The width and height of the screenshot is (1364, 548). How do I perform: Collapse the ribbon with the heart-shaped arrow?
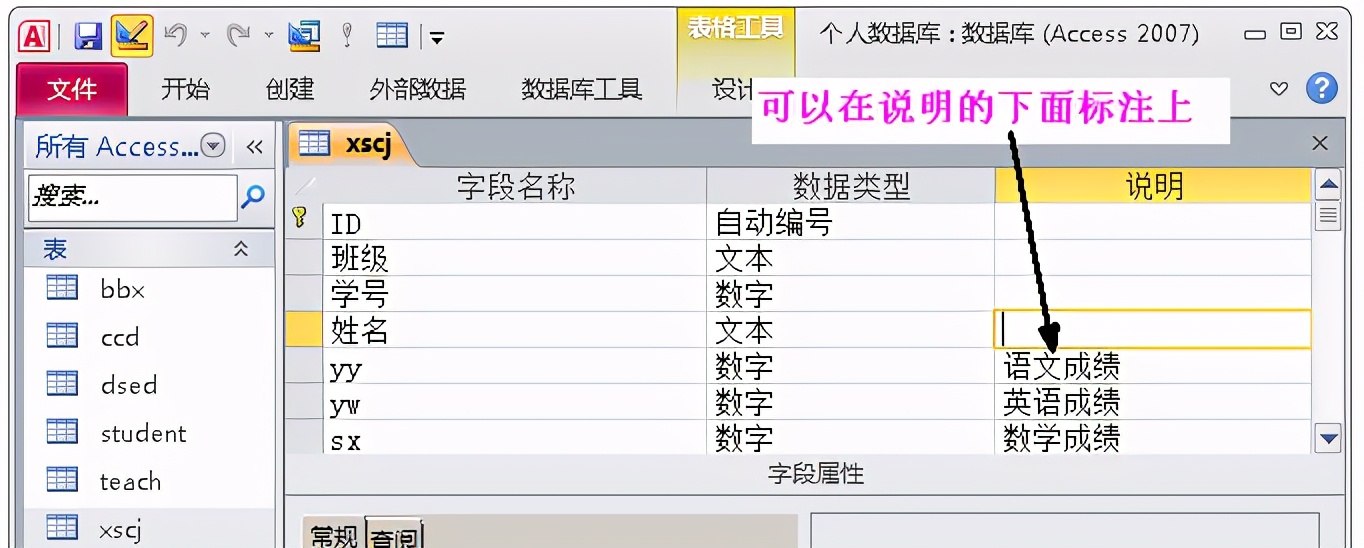tap(1278, 88)
